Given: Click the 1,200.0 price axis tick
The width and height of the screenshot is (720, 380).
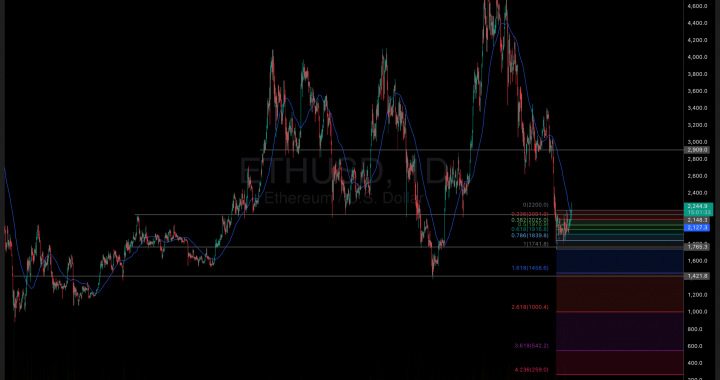Looking at the screenshot, I should (x=697, y=295).
